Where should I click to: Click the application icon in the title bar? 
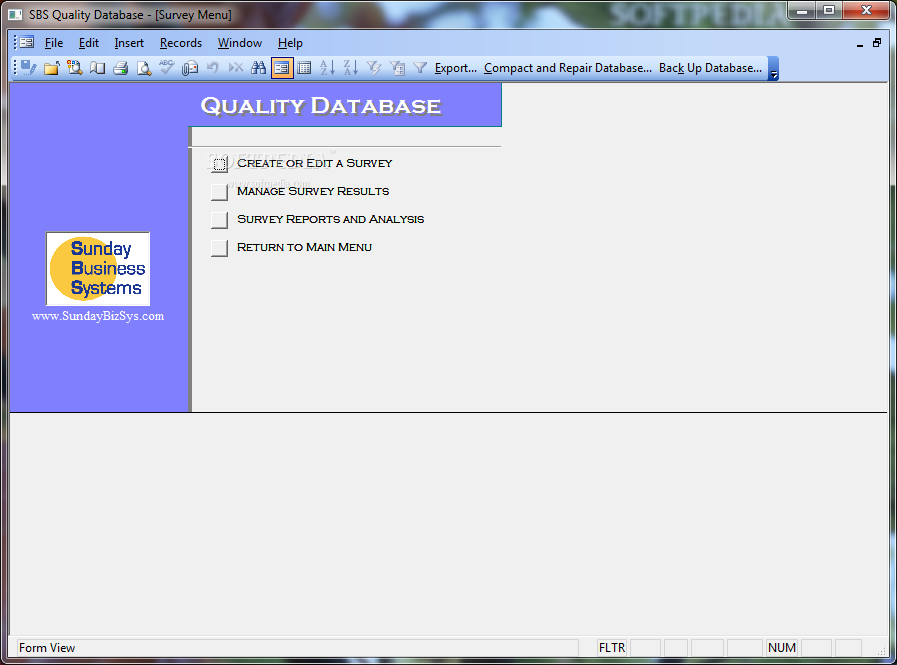coord(15,14)
